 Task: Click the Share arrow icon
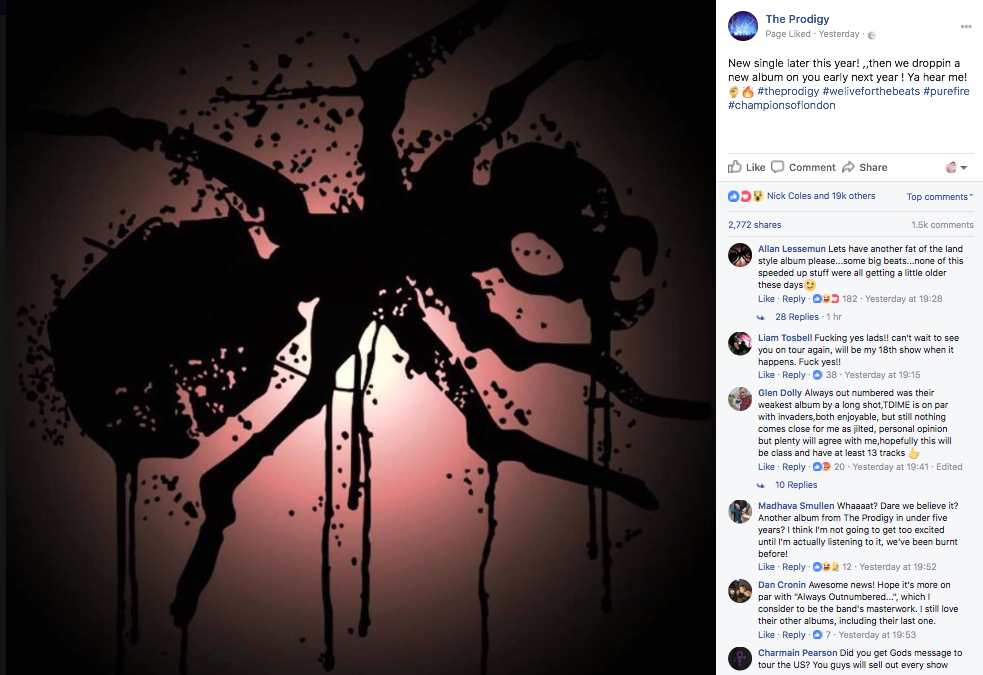point(848,167)
